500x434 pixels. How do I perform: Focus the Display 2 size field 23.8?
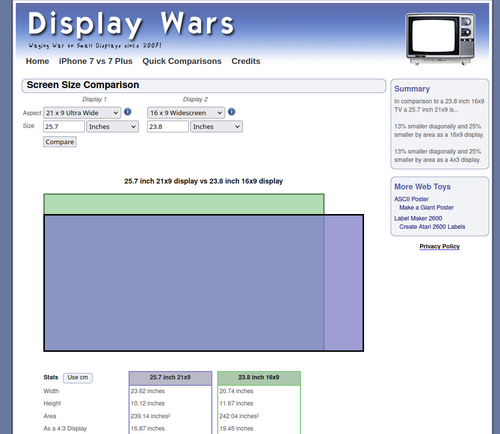click(168, 127)
